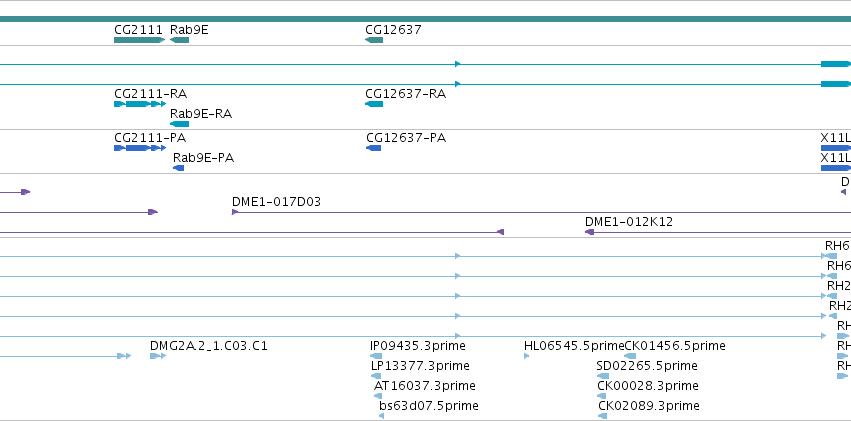The height and width of the screenshot is (421, 851).
Task: Click the IP09435.3prime EST arrow
Action: 376,356
